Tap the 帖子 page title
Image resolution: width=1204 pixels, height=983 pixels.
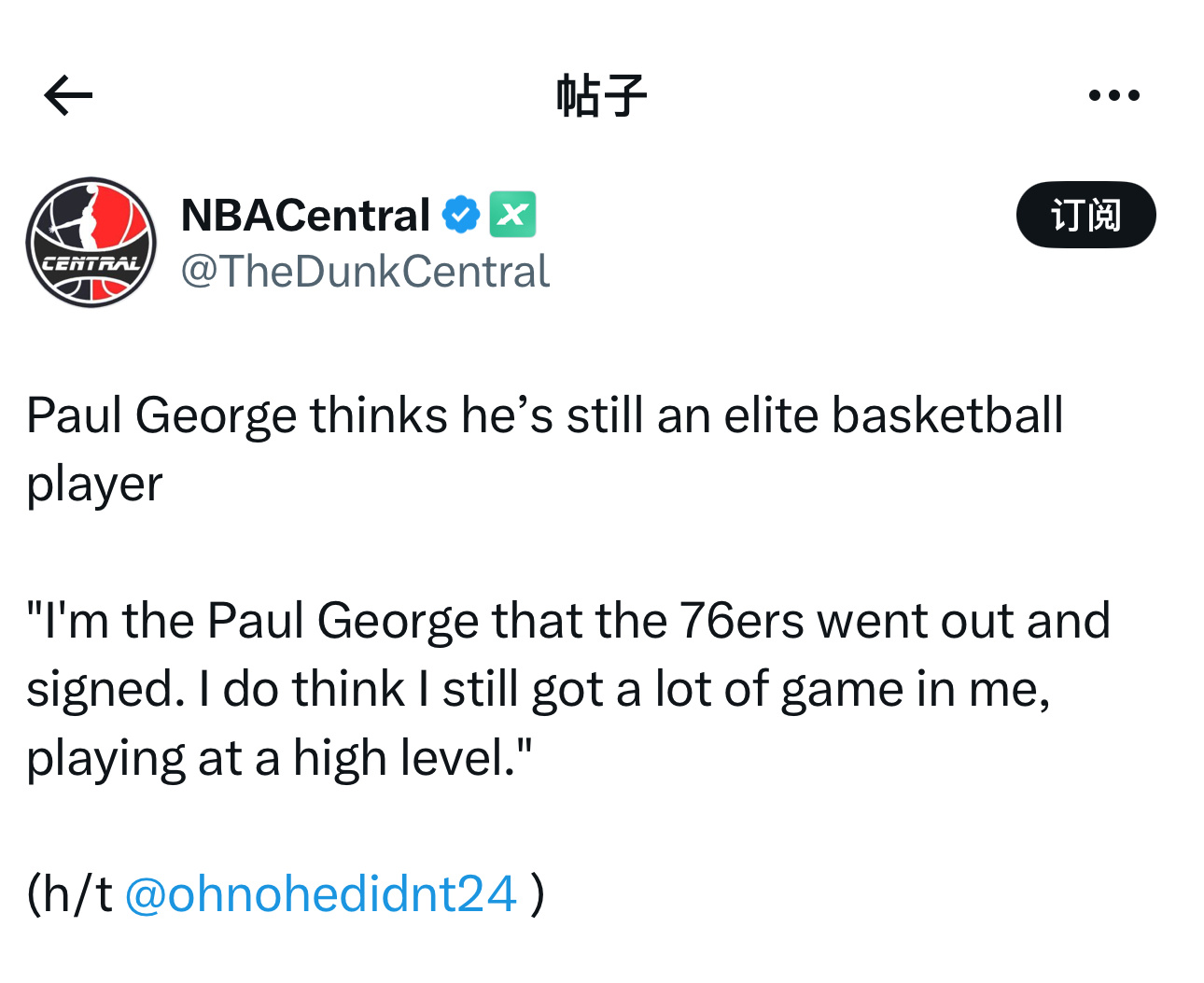click(602, 95)
